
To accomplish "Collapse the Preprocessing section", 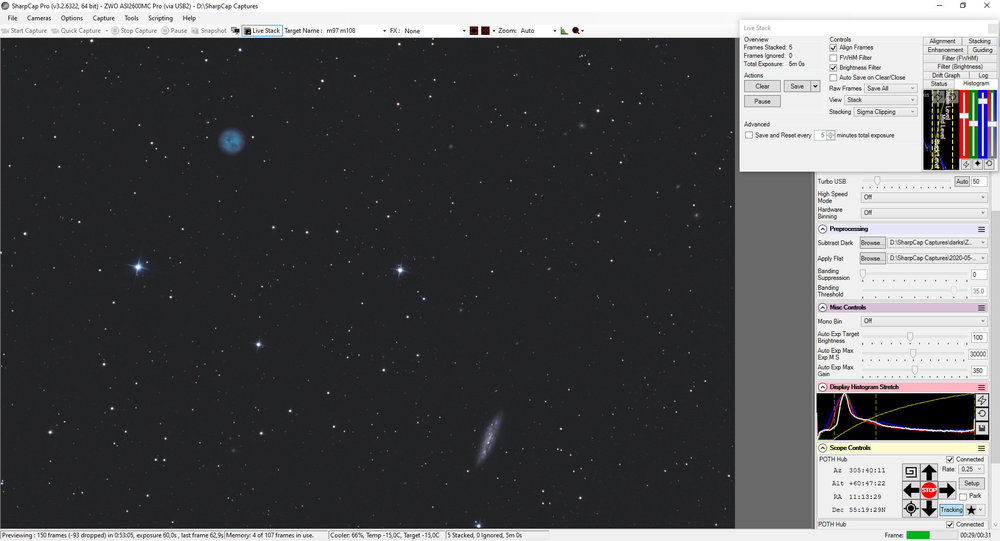I will pyautogui.click(x=823, y=228).
